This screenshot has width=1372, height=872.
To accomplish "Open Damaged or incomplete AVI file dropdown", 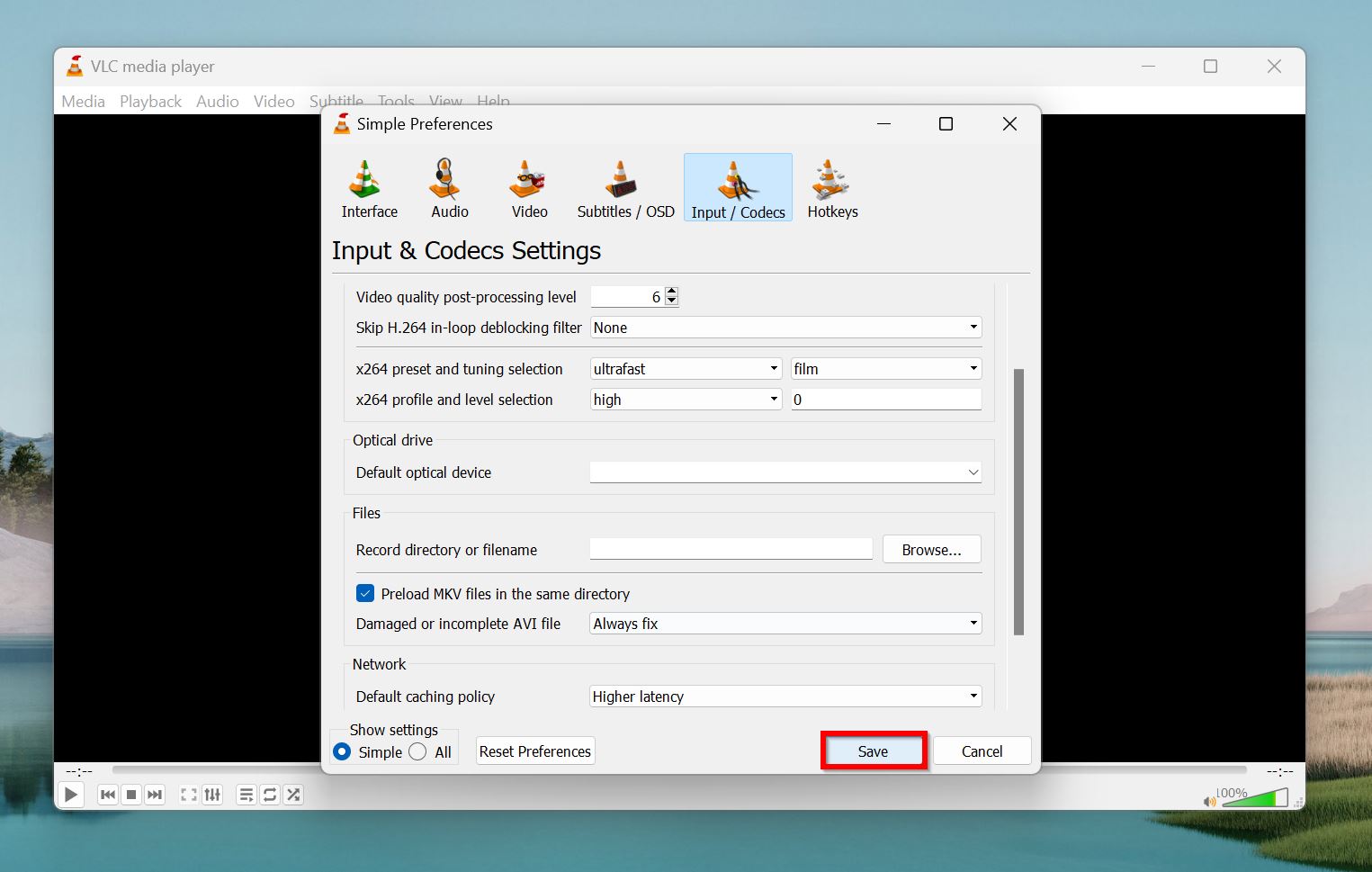I will pyautogui.click(x=785, y=624).
